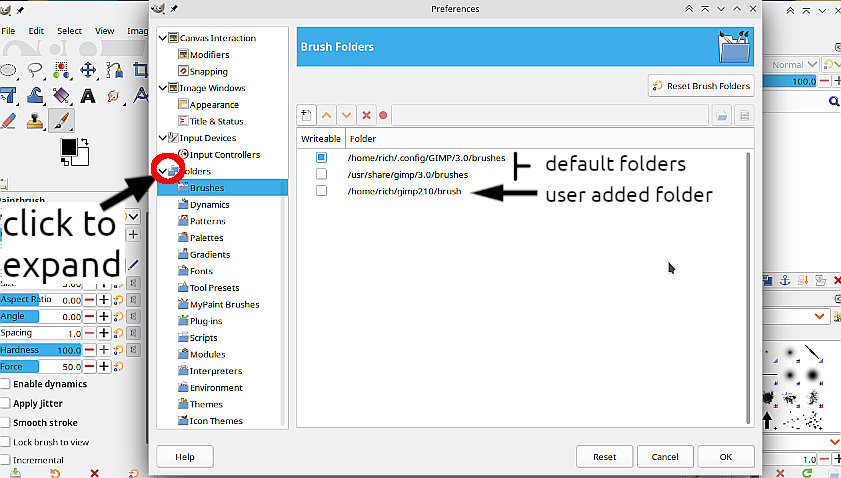The image size is (841, 478).
Task: Open the mode switch dropdown beside Normal
Action: point(830,64)
